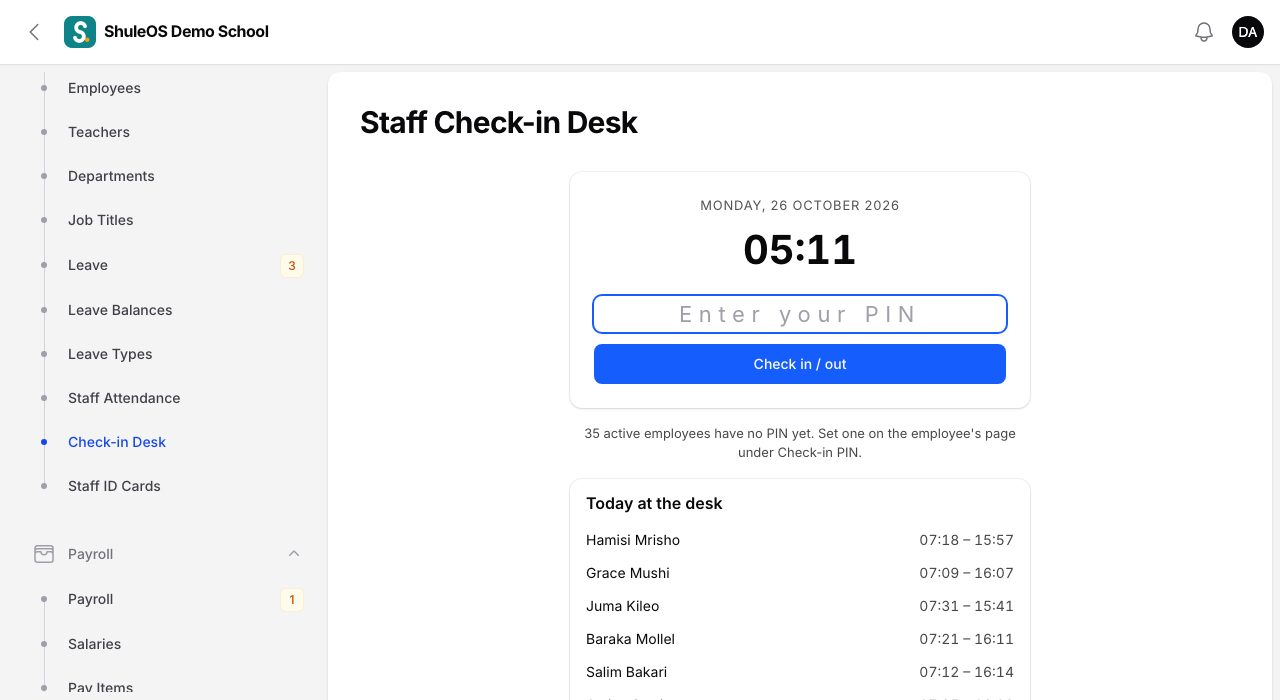Open Salaries page
Screen dimensions: 1280x700
coord(94,644)
